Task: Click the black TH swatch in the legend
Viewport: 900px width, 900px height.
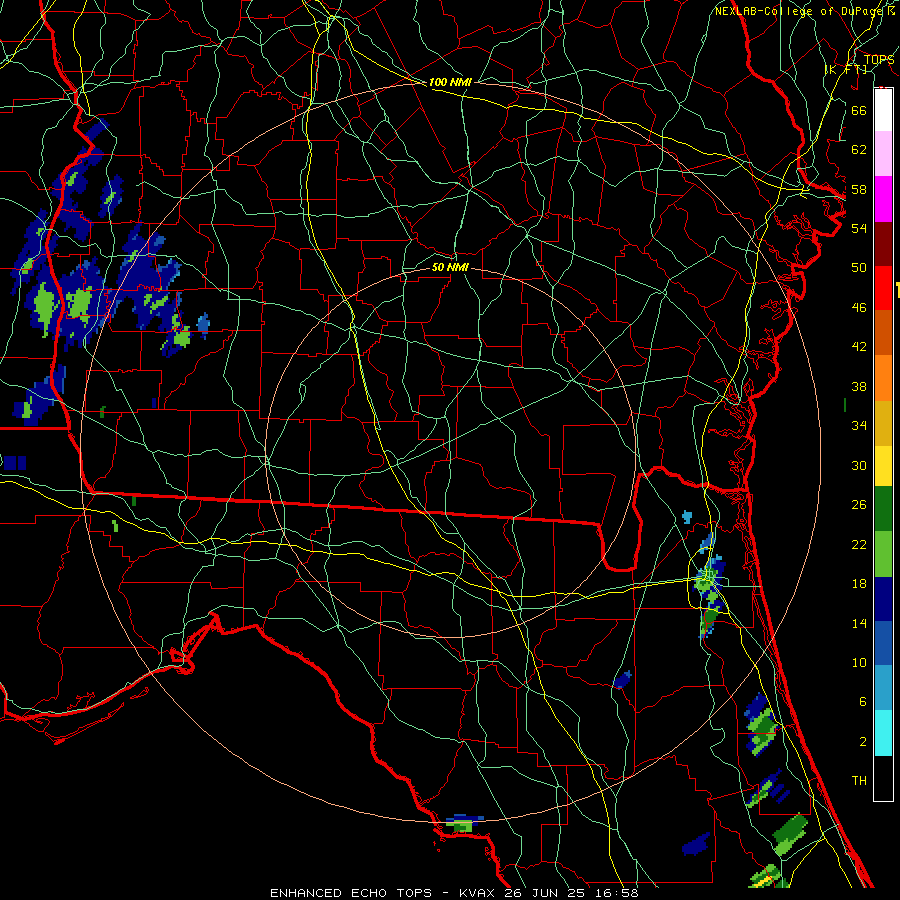Action: pos(883,778)
